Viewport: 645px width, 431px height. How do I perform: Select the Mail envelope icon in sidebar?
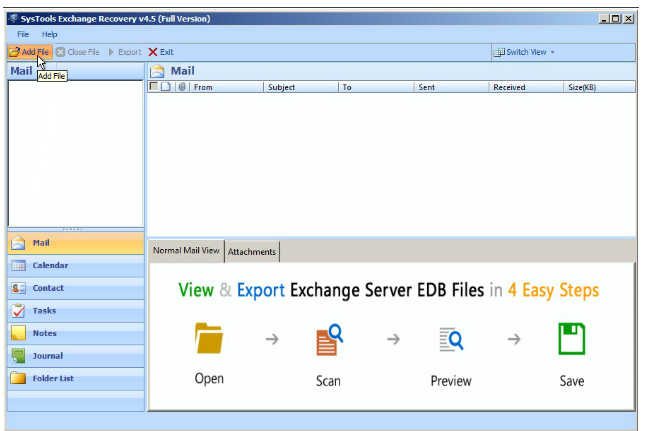point(18,243)
